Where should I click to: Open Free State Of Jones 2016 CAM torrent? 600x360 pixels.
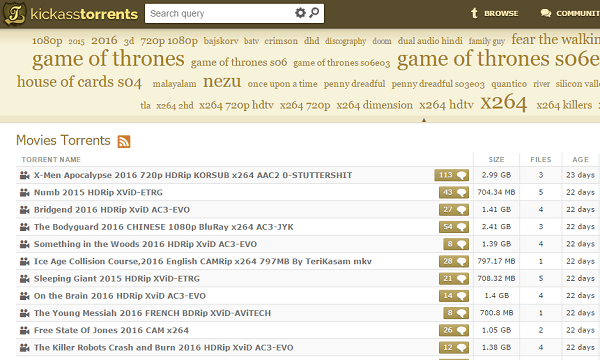coord(111,330)
